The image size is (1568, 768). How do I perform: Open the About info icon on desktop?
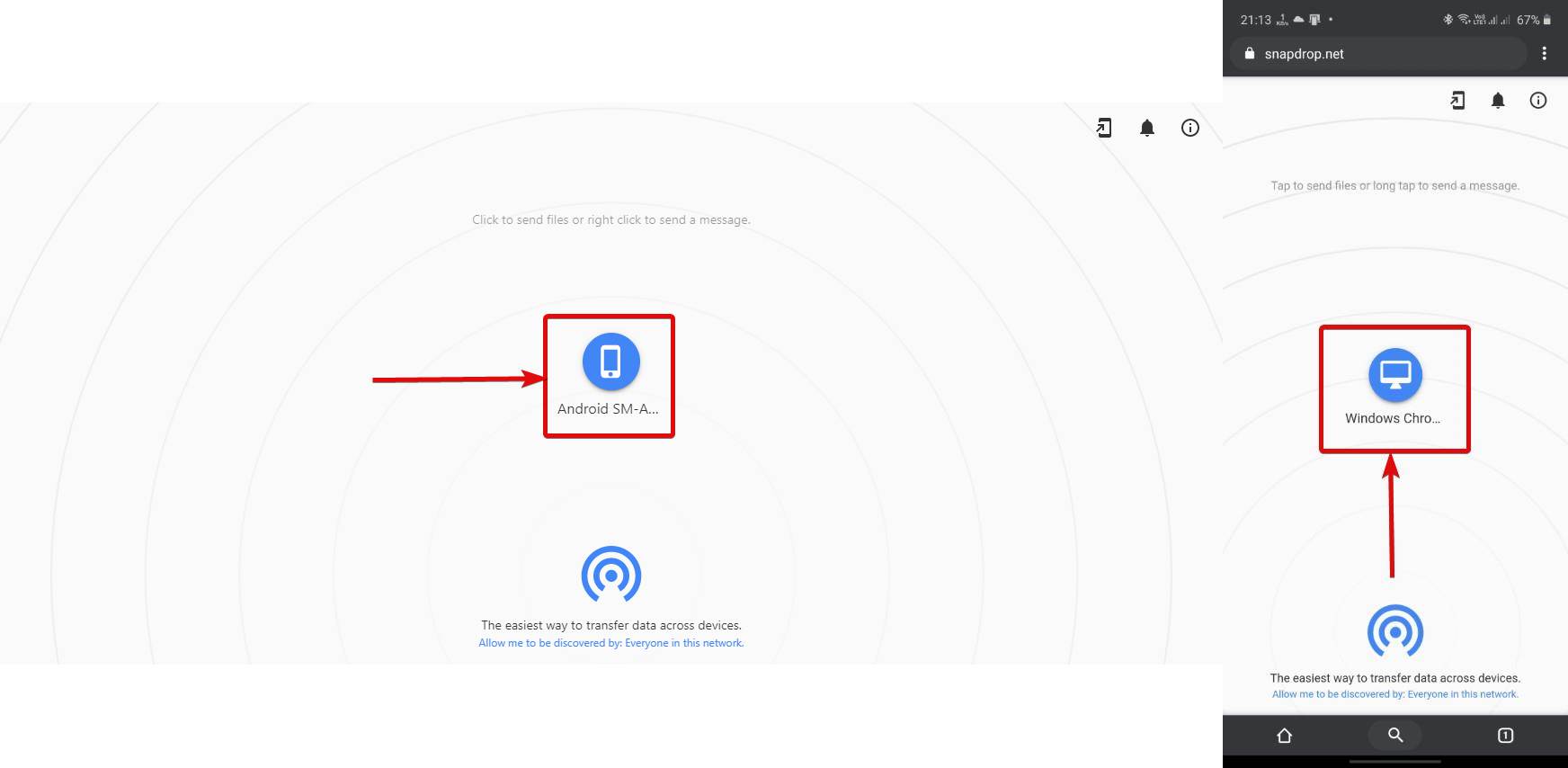(x=1190, y=128)
